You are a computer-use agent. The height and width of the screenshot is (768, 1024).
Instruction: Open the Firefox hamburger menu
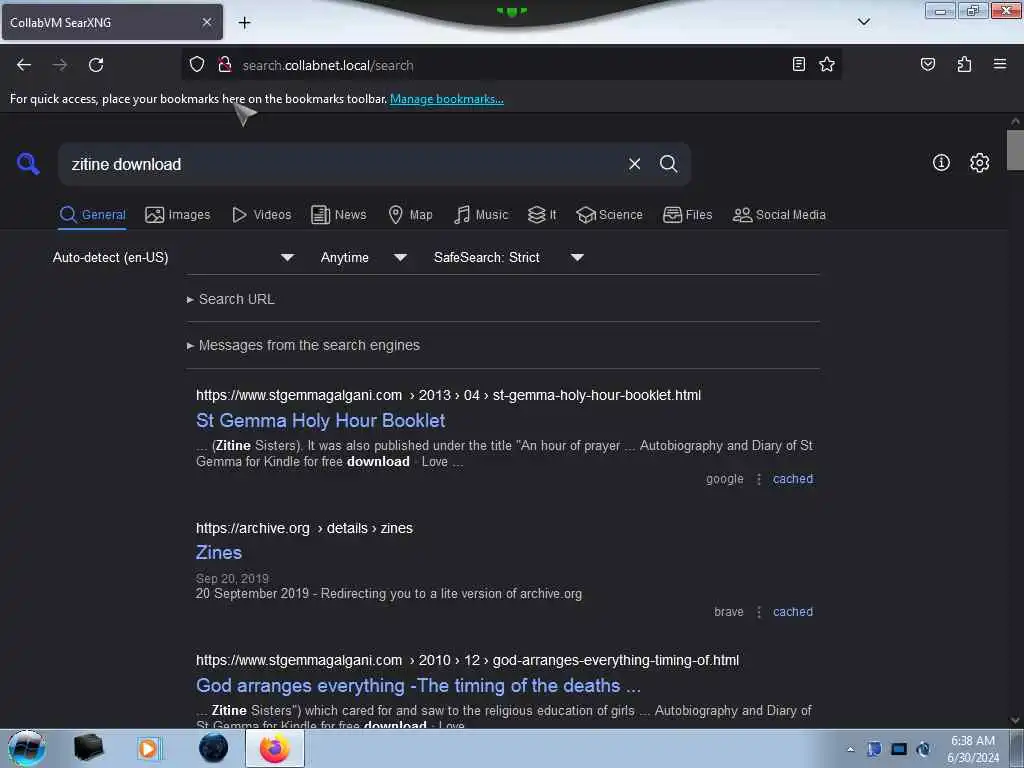tap(999, 64)
